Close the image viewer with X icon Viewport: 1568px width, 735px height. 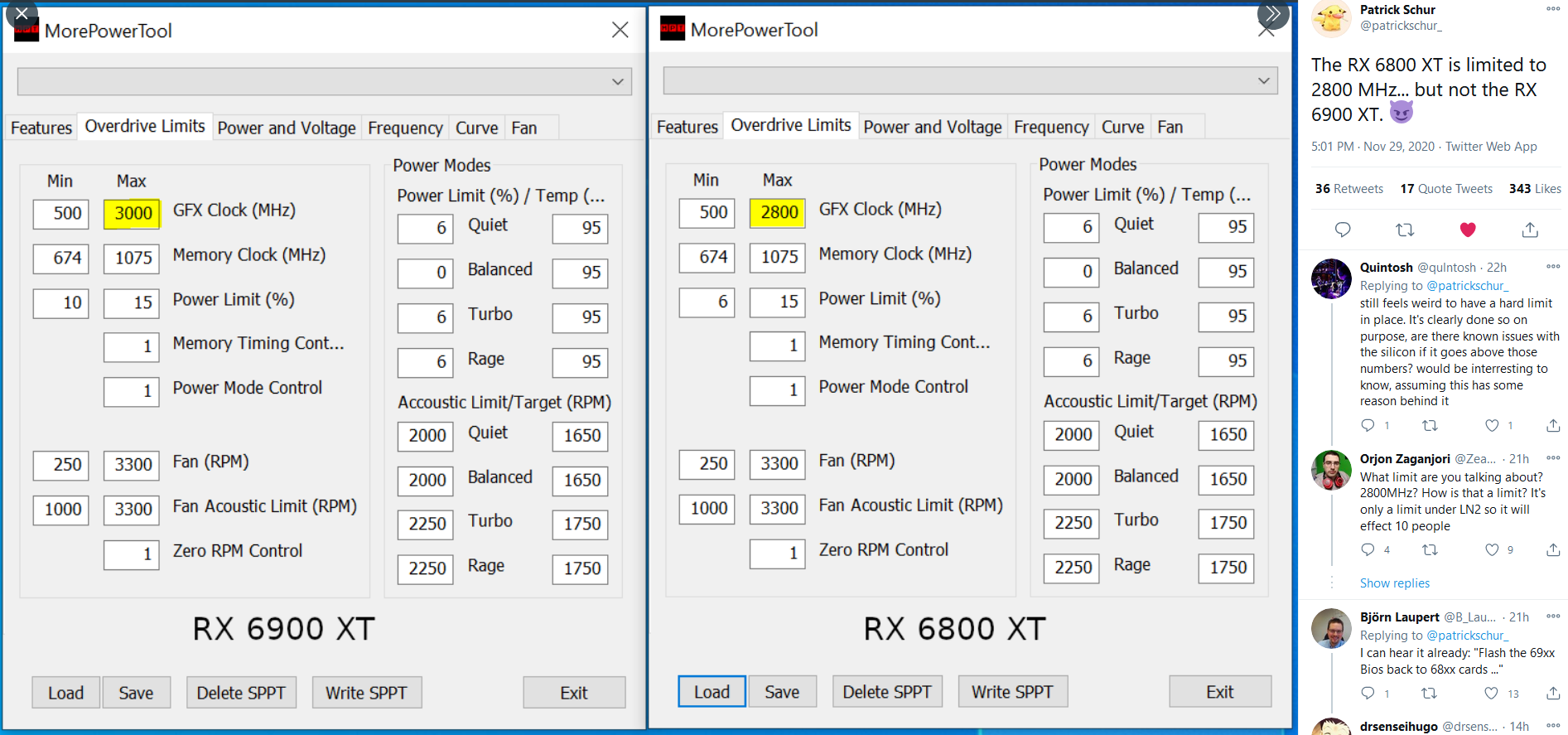point(22,13)
